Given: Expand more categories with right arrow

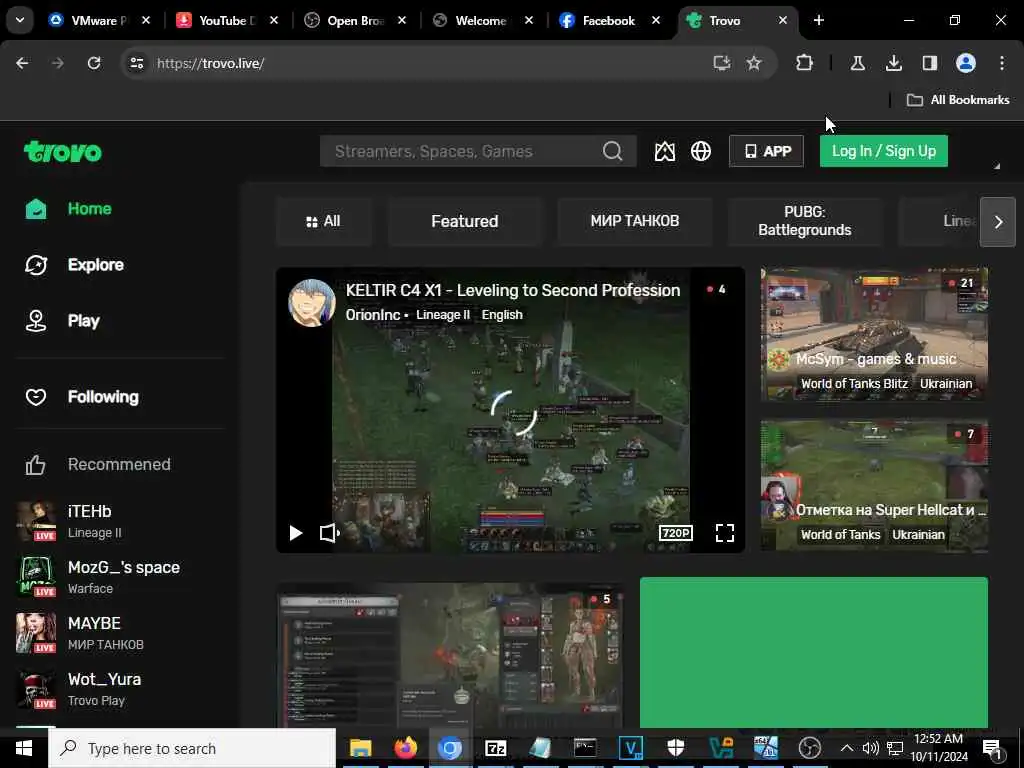Looking at the screenshot, I should coord(997,222).
